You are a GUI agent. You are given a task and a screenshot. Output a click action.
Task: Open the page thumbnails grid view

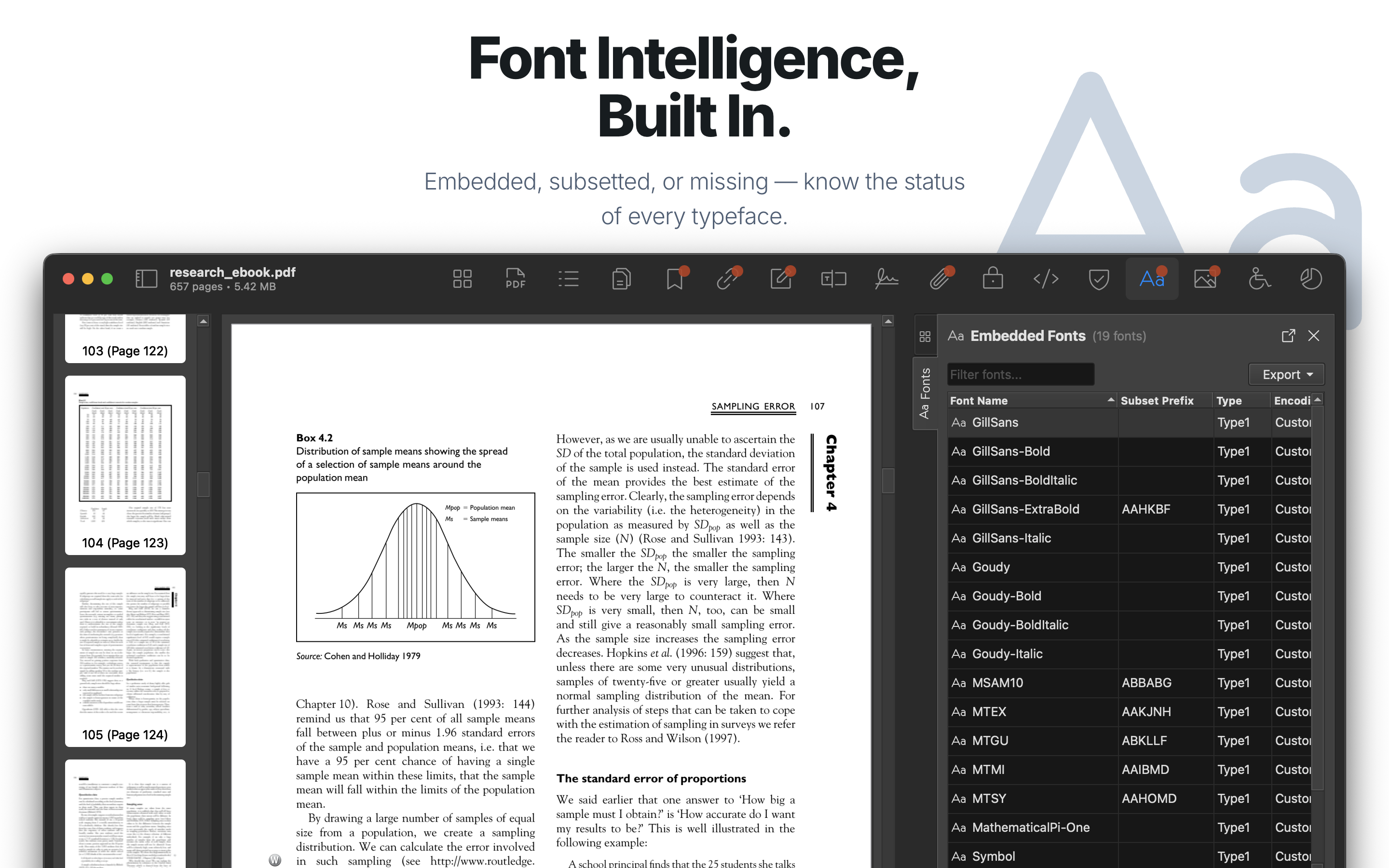[462, 279]
